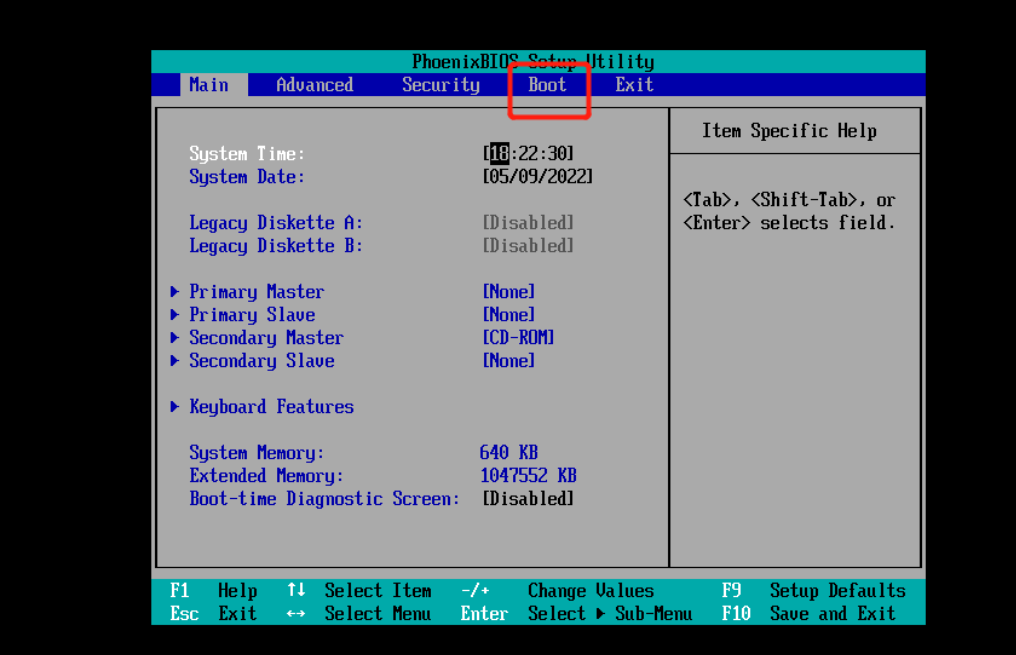
Task: Click the Esc Exit key hint
Action: 214,614
